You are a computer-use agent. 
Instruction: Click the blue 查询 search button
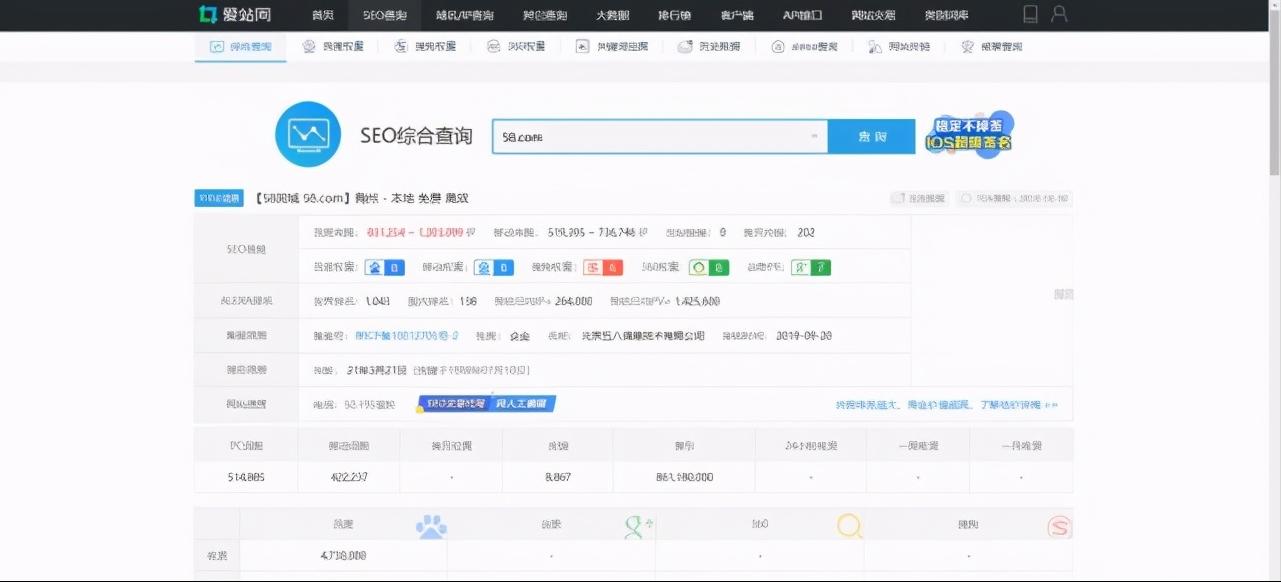pyautogui.click(x=871, y=136)
